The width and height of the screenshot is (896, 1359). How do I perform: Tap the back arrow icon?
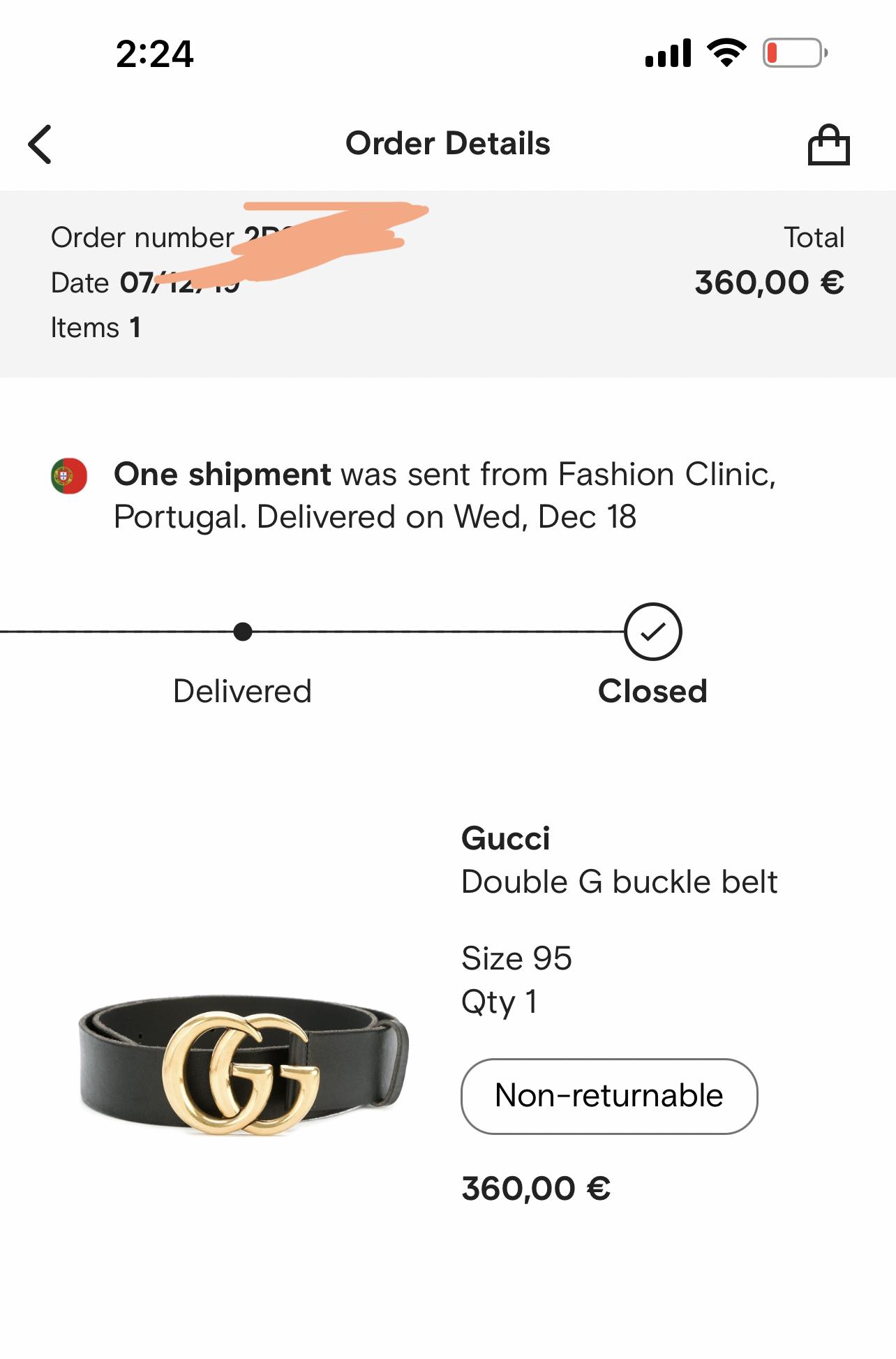tap(40, 144)
